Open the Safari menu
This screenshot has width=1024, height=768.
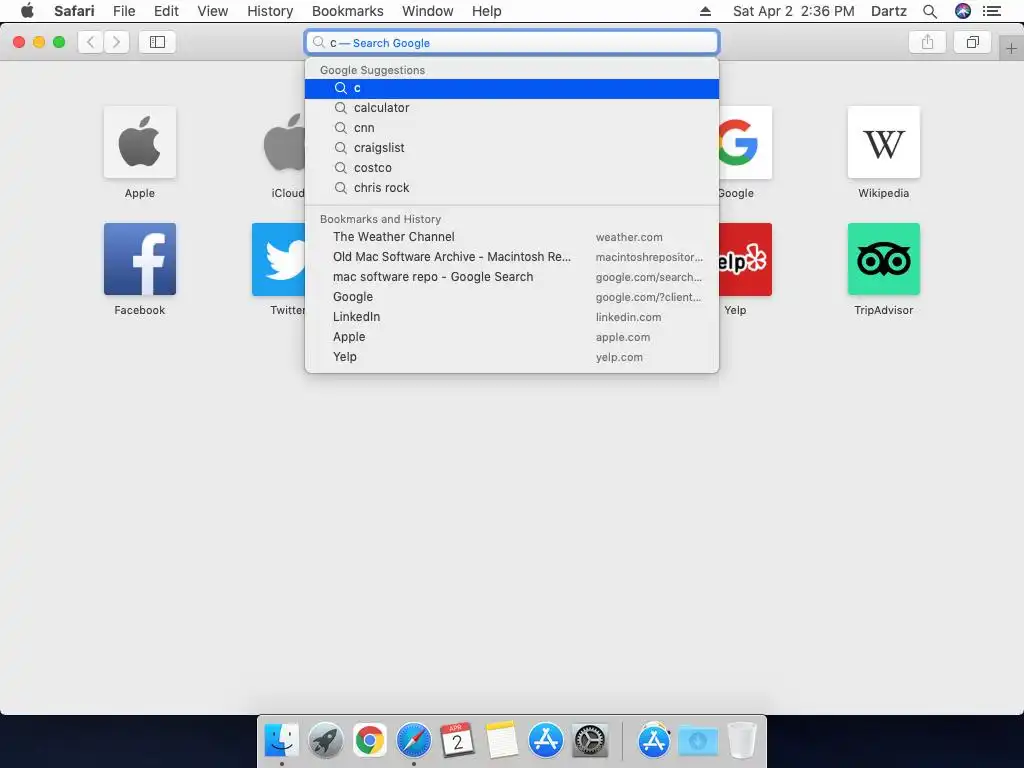74,11
